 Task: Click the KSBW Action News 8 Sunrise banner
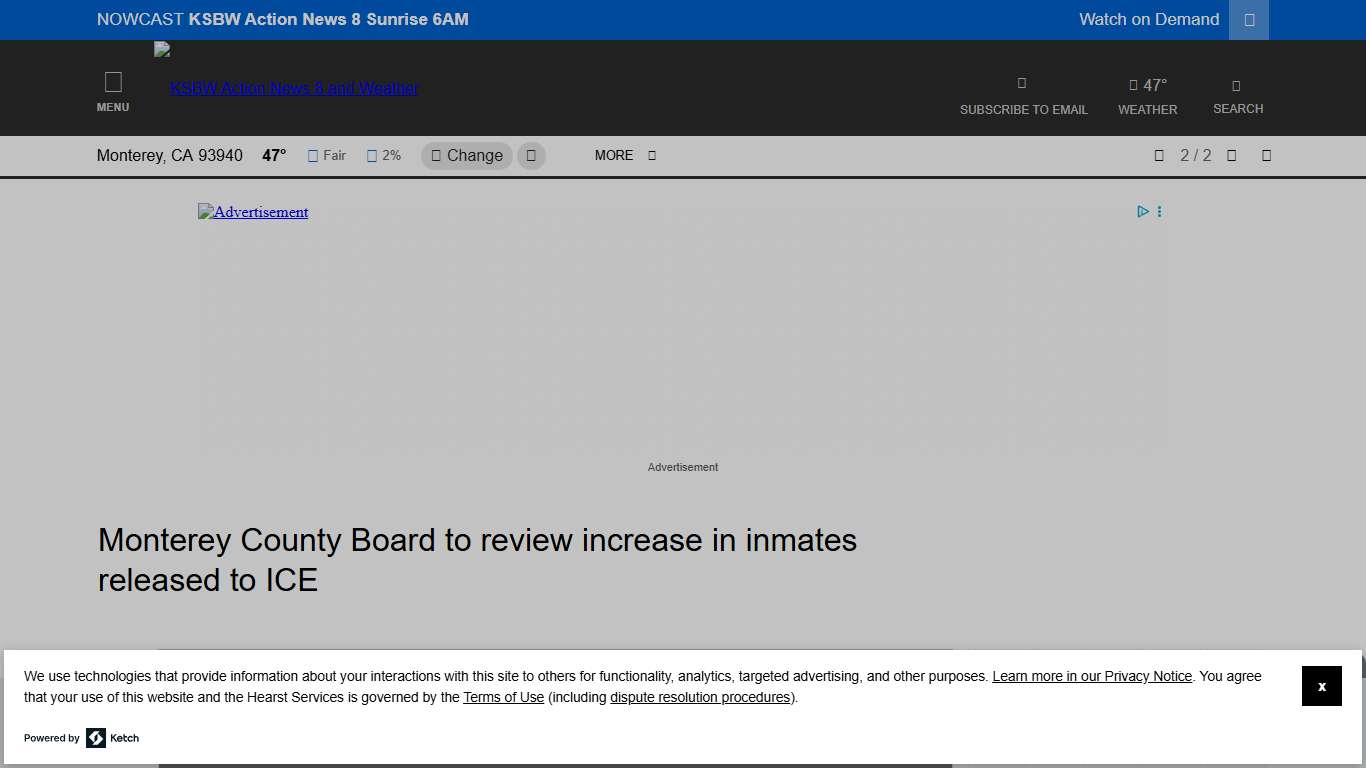(x=283, y=19)
